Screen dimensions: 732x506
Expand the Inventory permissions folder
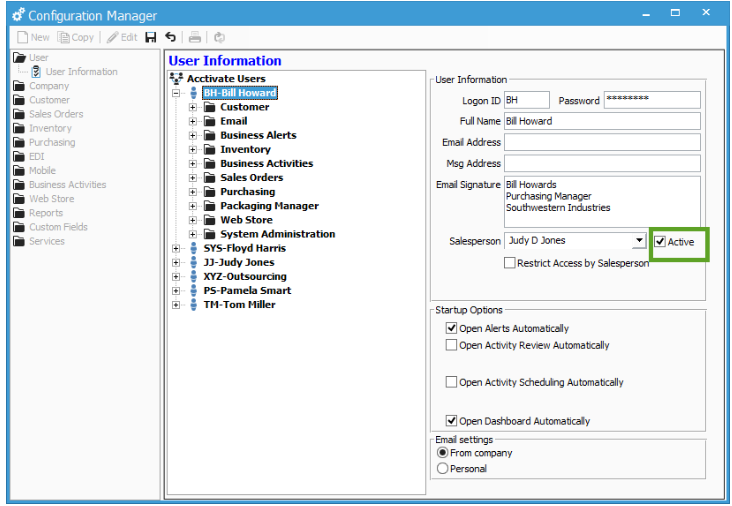click(192, 149)
